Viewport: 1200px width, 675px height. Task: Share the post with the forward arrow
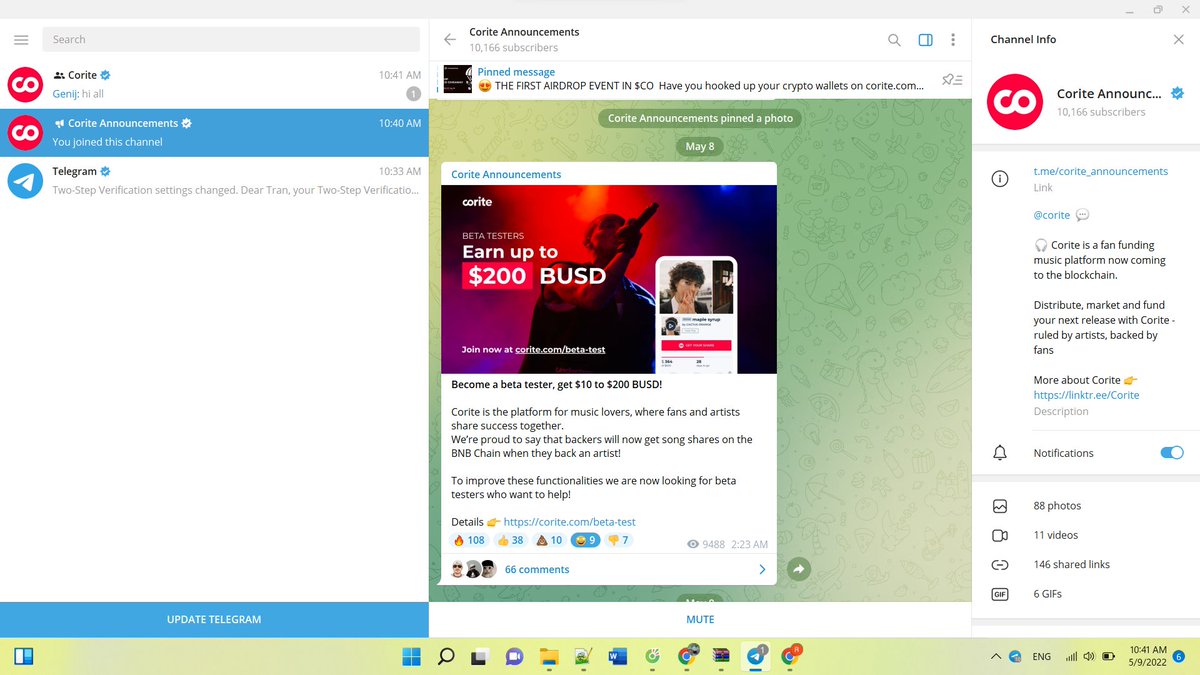point(798,569)
